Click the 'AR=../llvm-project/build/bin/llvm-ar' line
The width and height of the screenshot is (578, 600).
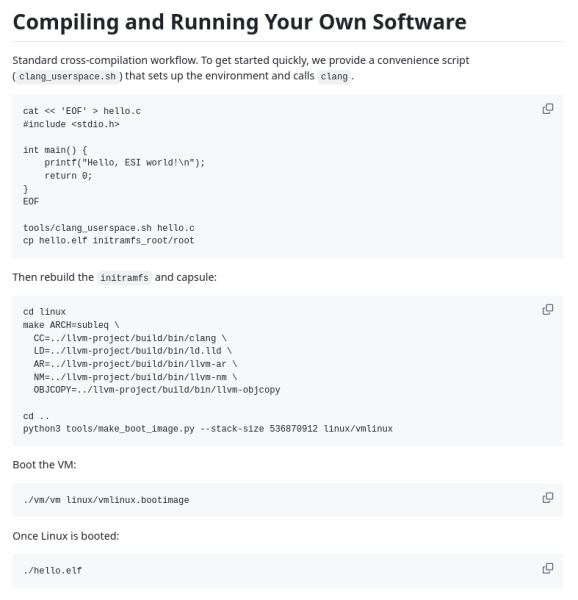135,364
